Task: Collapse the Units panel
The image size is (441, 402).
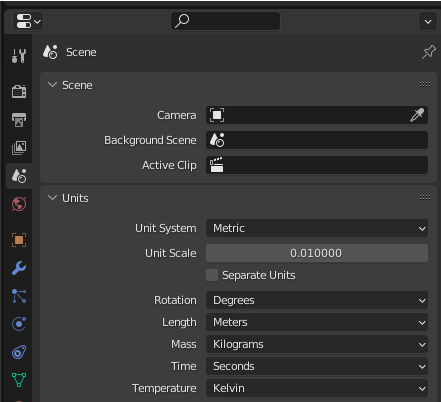Action: coord(52,198)
